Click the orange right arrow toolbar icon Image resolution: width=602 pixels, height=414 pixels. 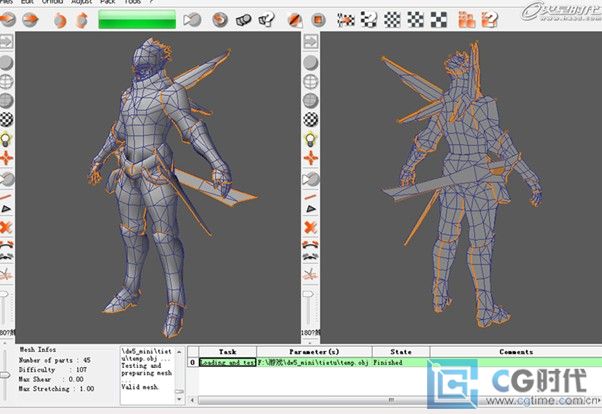coord(30,19)
